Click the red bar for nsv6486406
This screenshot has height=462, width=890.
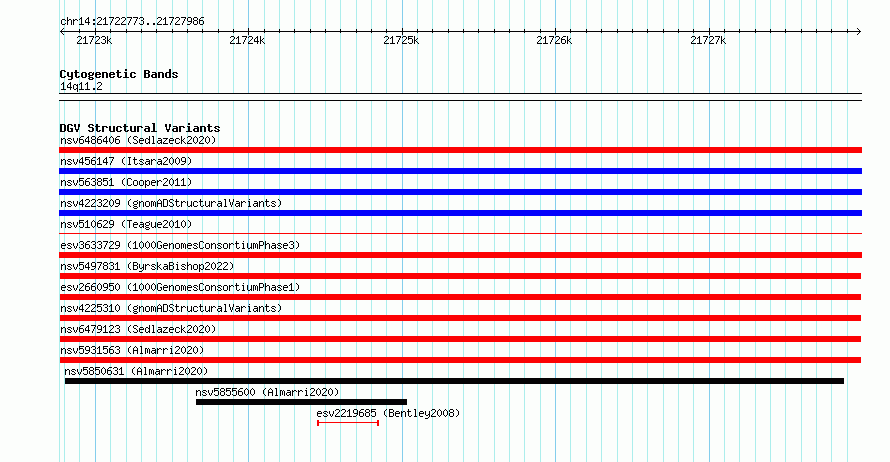[x=460, y=150]
